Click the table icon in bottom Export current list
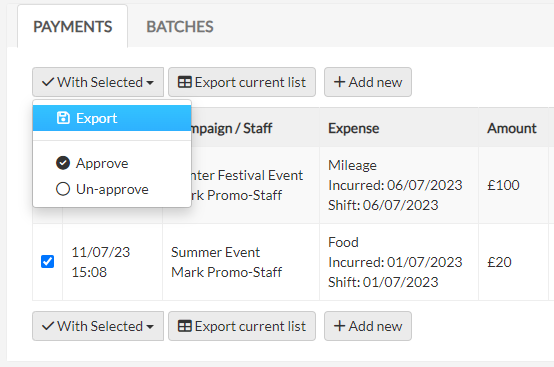The width and height of the screenshot is (554, 367). pyautogui.click(x=184, y=326)
